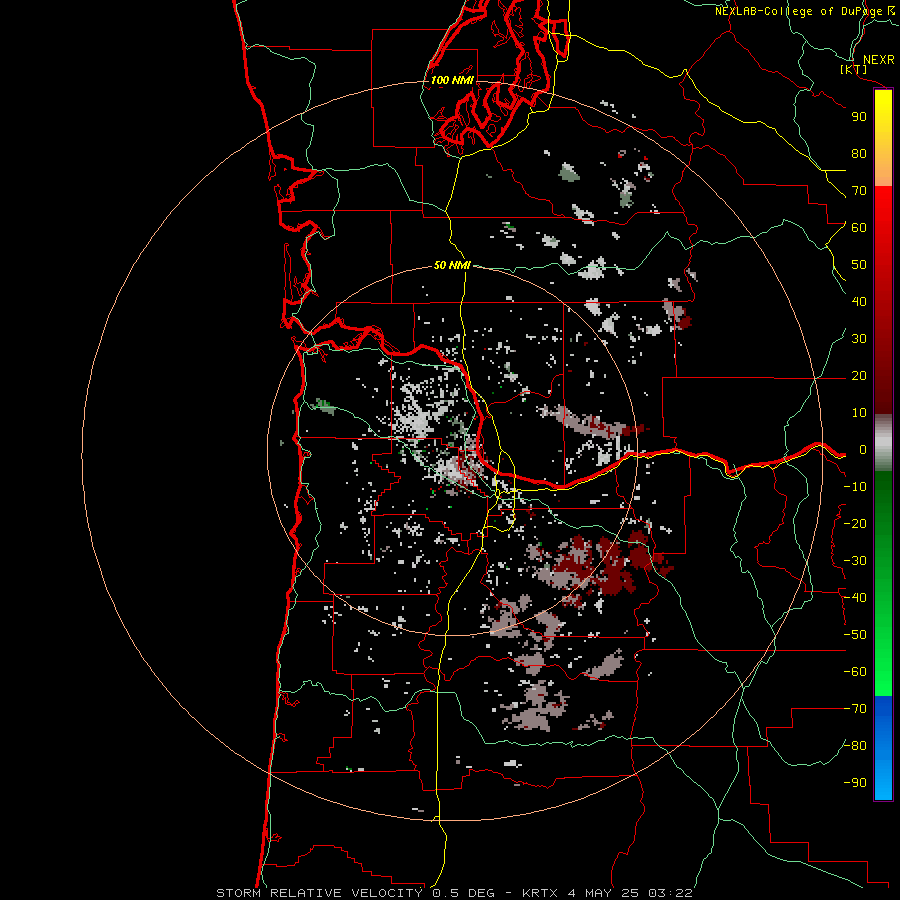Viewport: 900px width, 900px height.
Task: Click the -20 value on the velocity scale
Action: [x=855, y=524]
